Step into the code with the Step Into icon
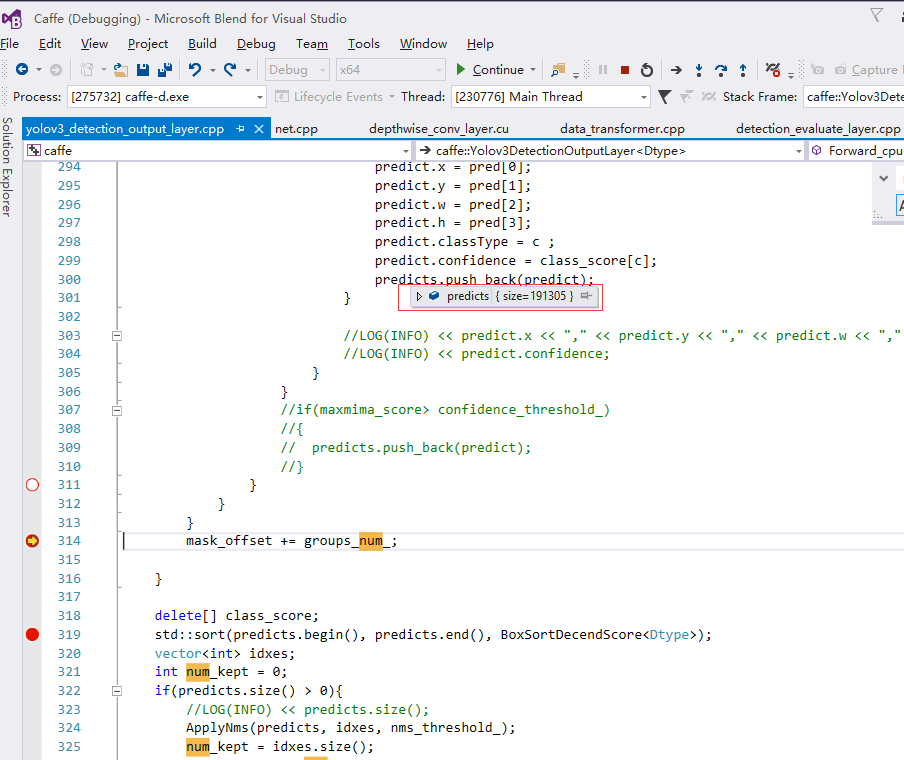This screenshot has width=904, height=760. click(699, 70)
